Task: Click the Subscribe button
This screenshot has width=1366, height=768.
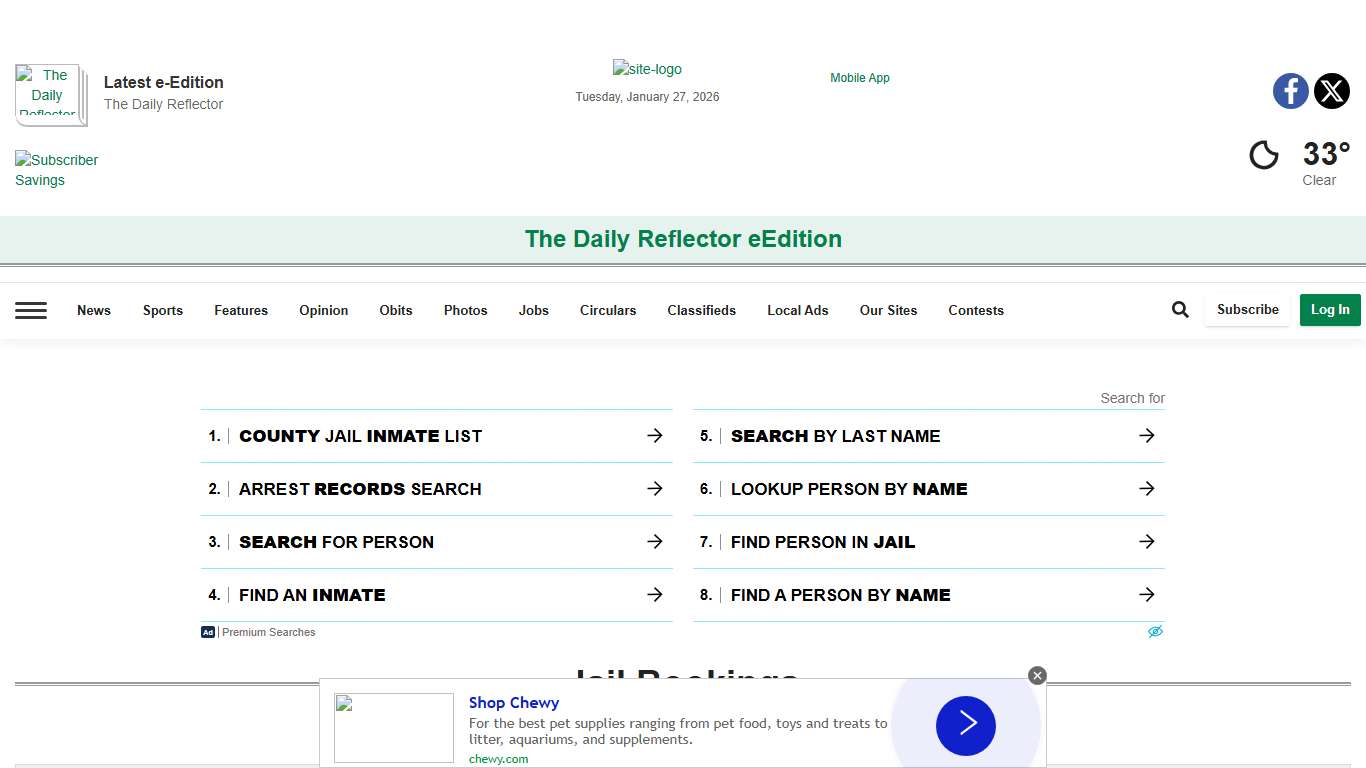Action: [1247, 310]
